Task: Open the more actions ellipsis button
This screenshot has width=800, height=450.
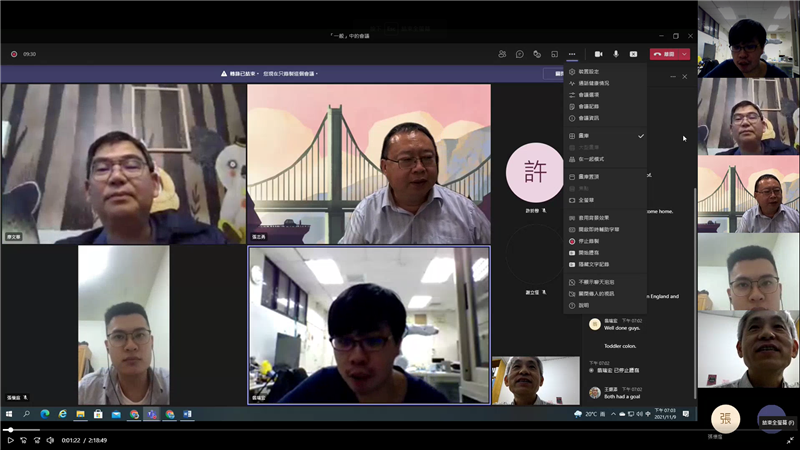Action: pyautogui.click(x=572, y=54)
